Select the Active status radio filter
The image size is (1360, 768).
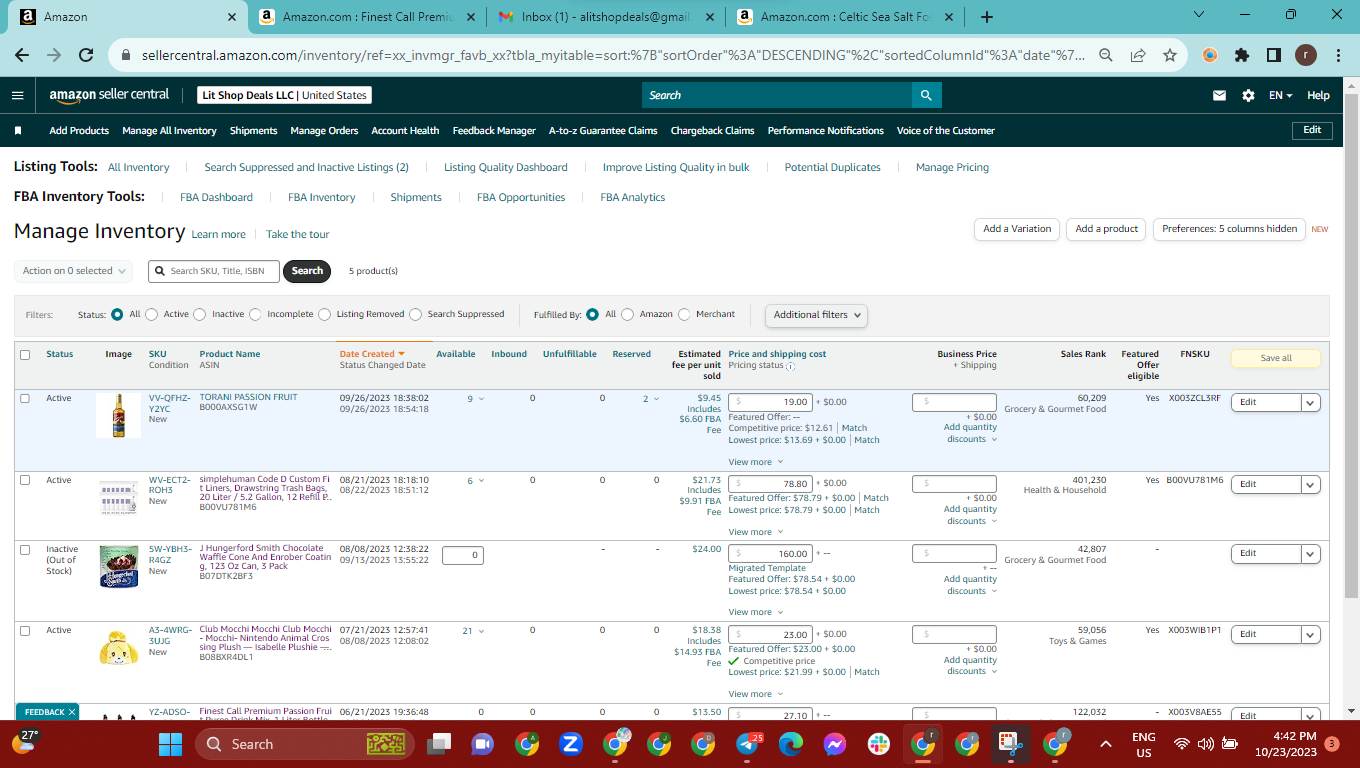152,314
